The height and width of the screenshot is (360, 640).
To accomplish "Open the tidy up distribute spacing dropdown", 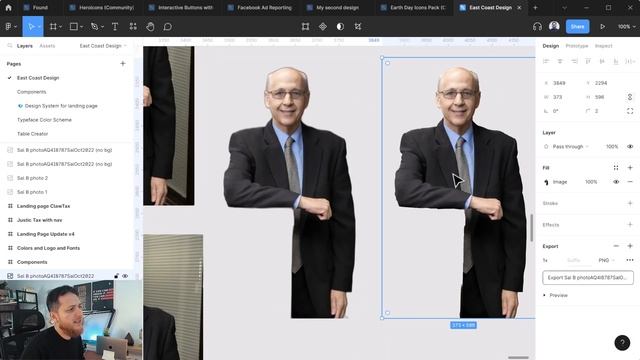I will (x=630, y=61).
